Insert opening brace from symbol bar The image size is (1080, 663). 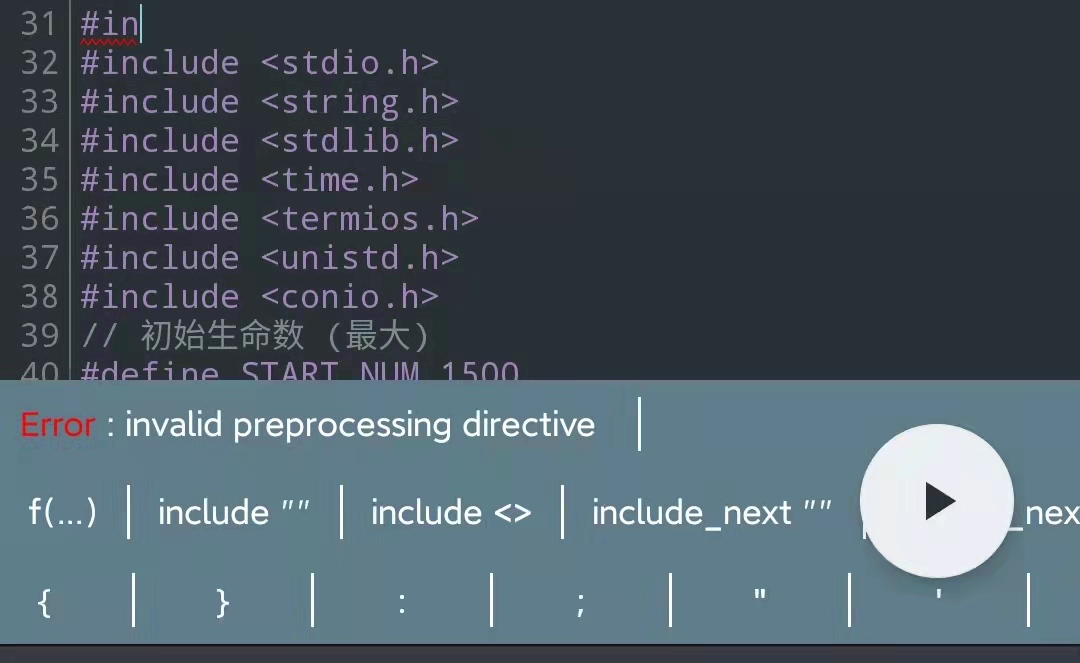(x=43, y=601)
